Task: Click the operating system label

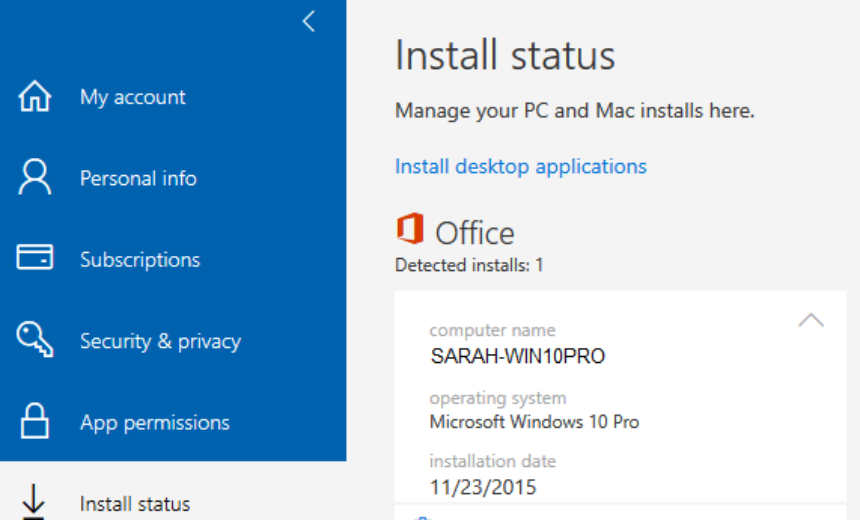Action: [498, 398]
